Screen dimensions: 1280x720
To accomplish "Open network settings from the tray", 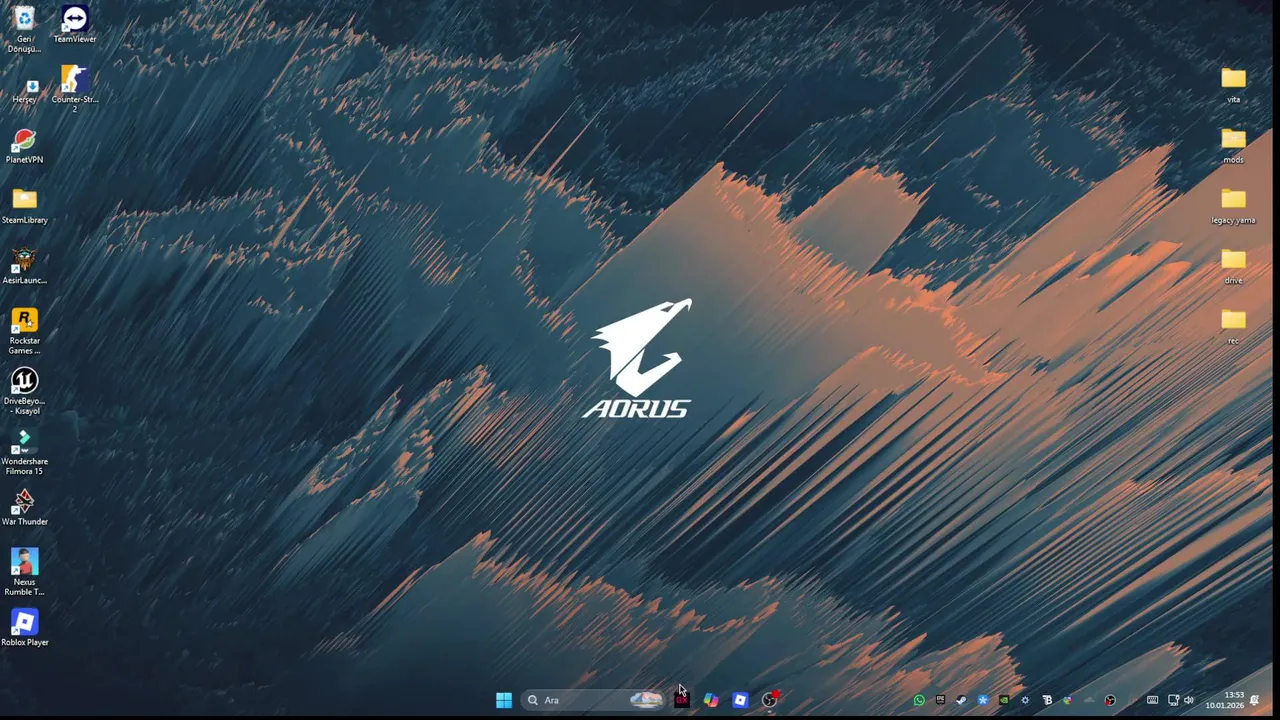I will (1174, 700).
